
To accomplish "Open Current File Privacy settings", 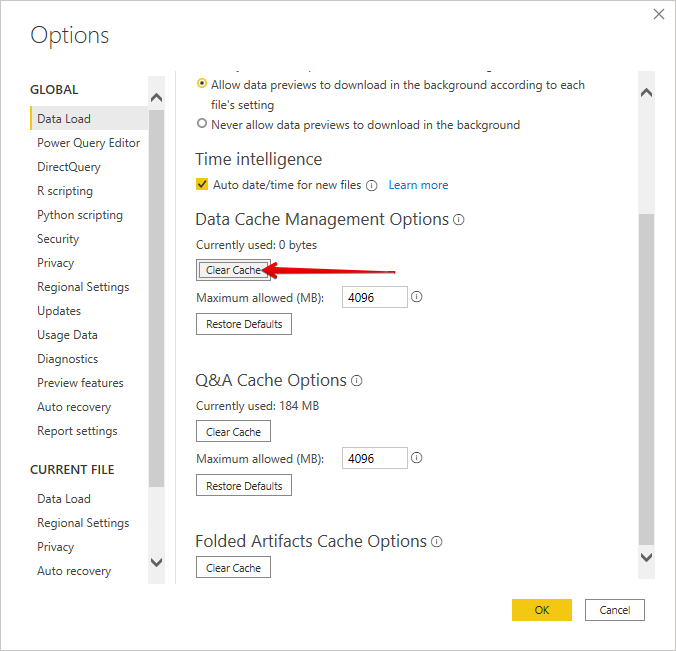I will (x=55, y=547).
